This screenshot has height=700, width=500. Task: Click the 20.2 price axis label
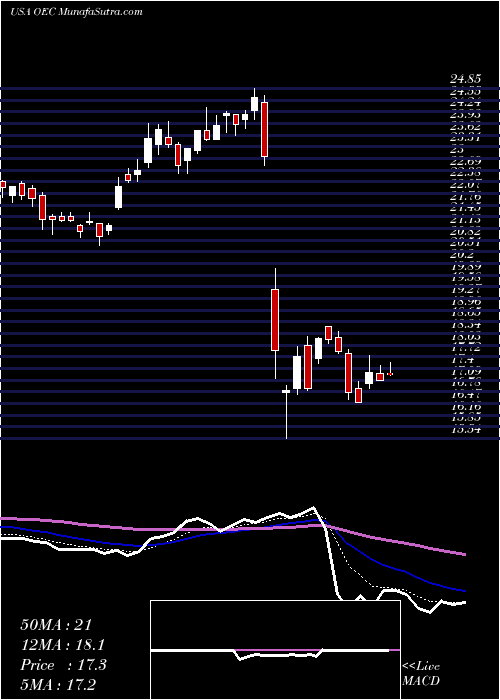coord(462,255)
